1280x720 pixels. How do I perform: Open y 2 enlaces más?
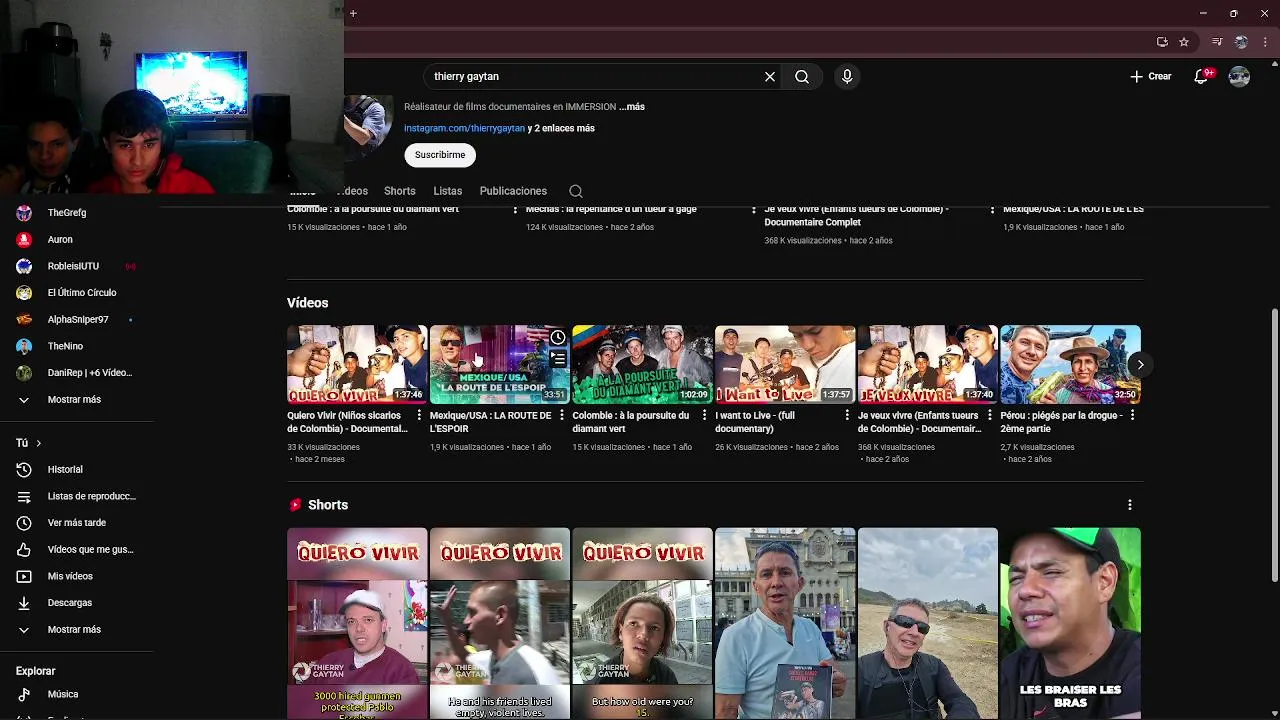561,128
